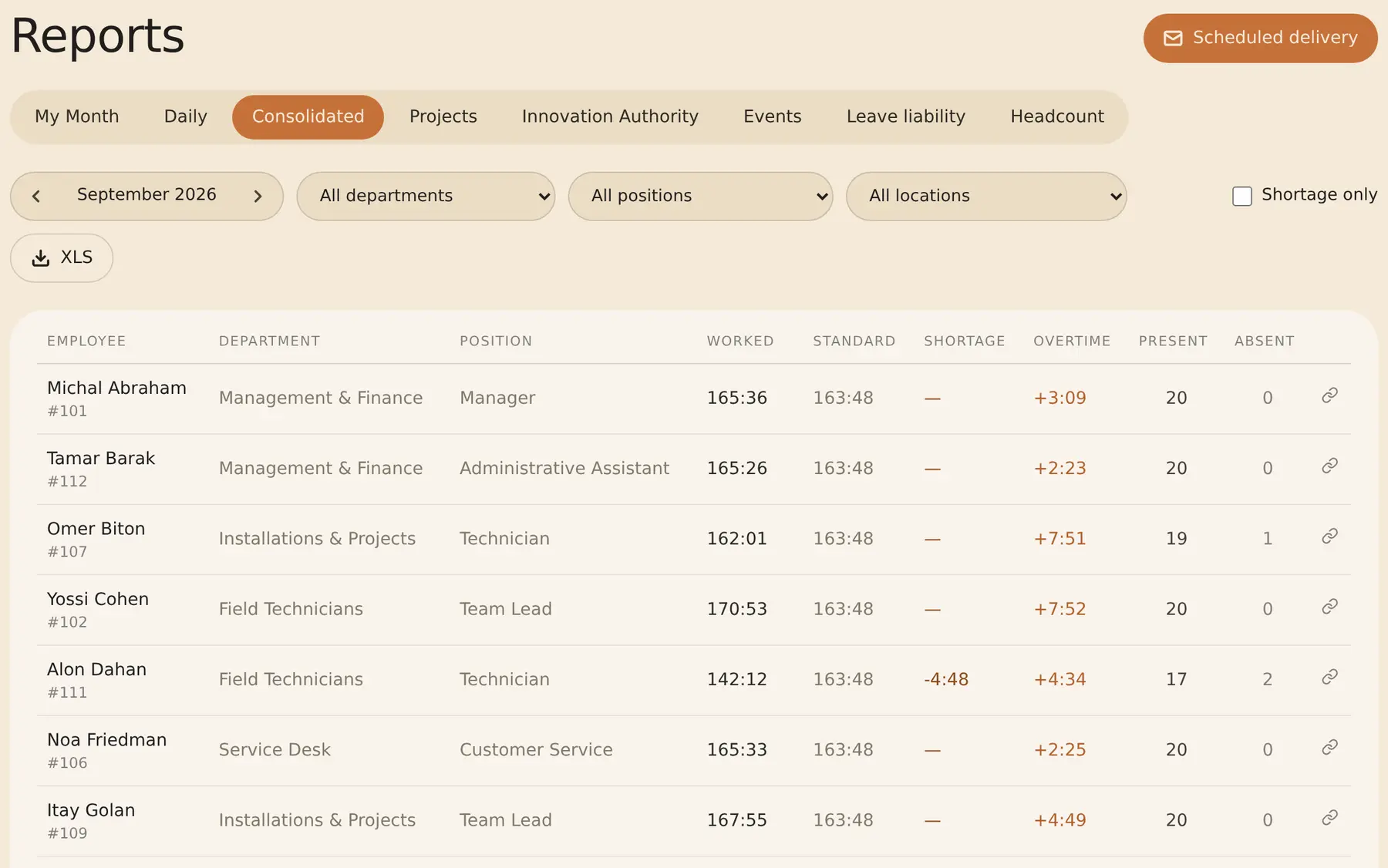Click the SHORTAGE column header
1388x868 pixels.
pos(965,341)
